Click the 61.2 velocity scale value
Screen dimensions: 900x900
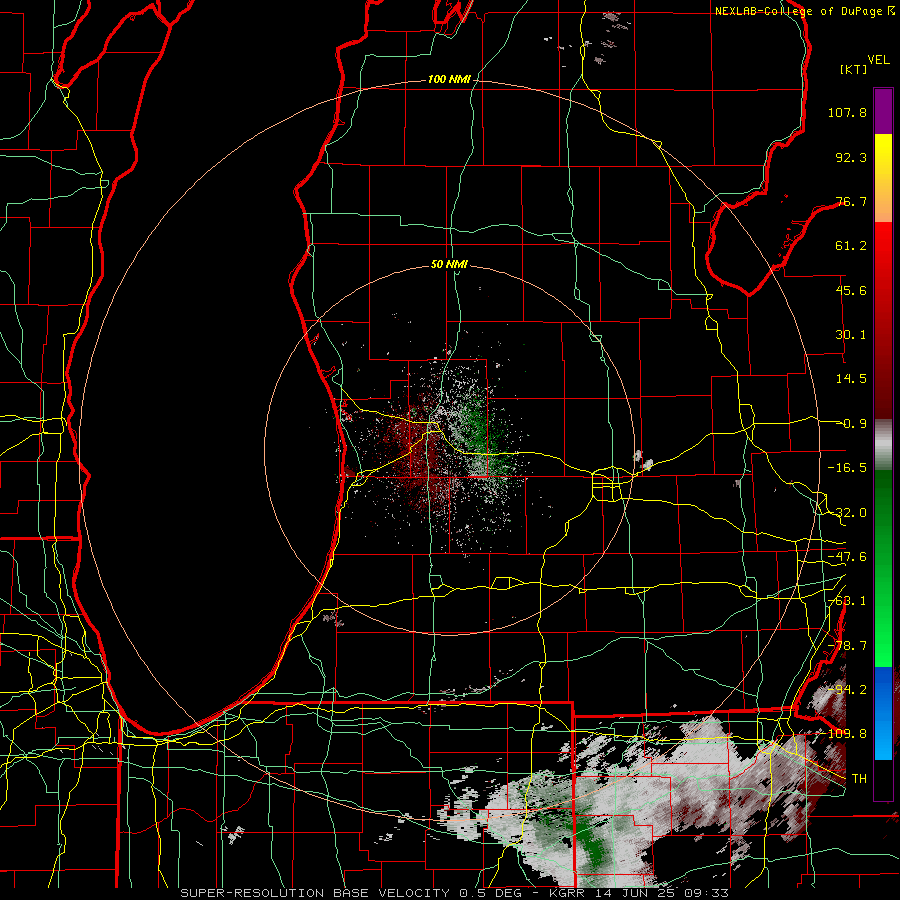[851, 246]
